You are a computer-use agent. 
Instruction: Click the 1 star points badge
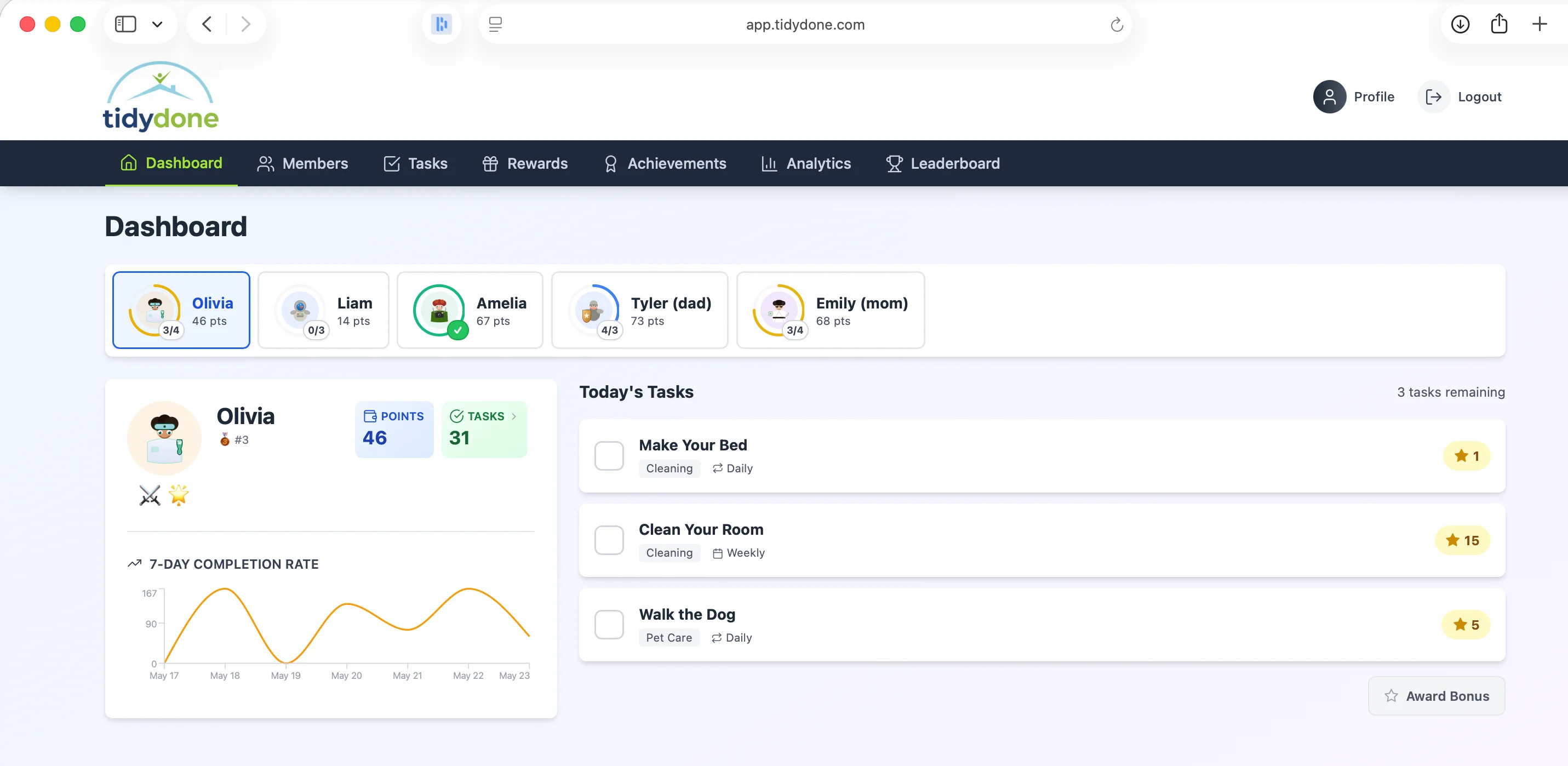point(1466,455)
